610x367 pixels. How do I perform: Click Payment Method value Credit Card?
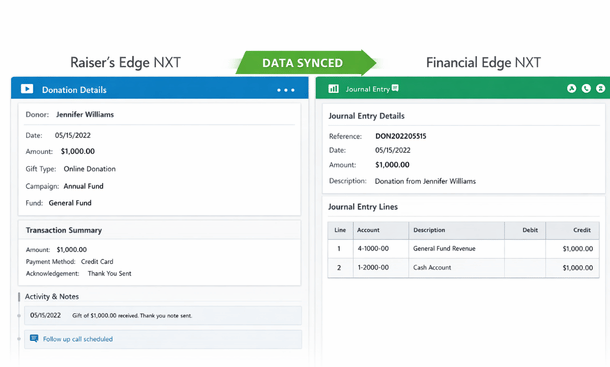[x=97, y=262]
